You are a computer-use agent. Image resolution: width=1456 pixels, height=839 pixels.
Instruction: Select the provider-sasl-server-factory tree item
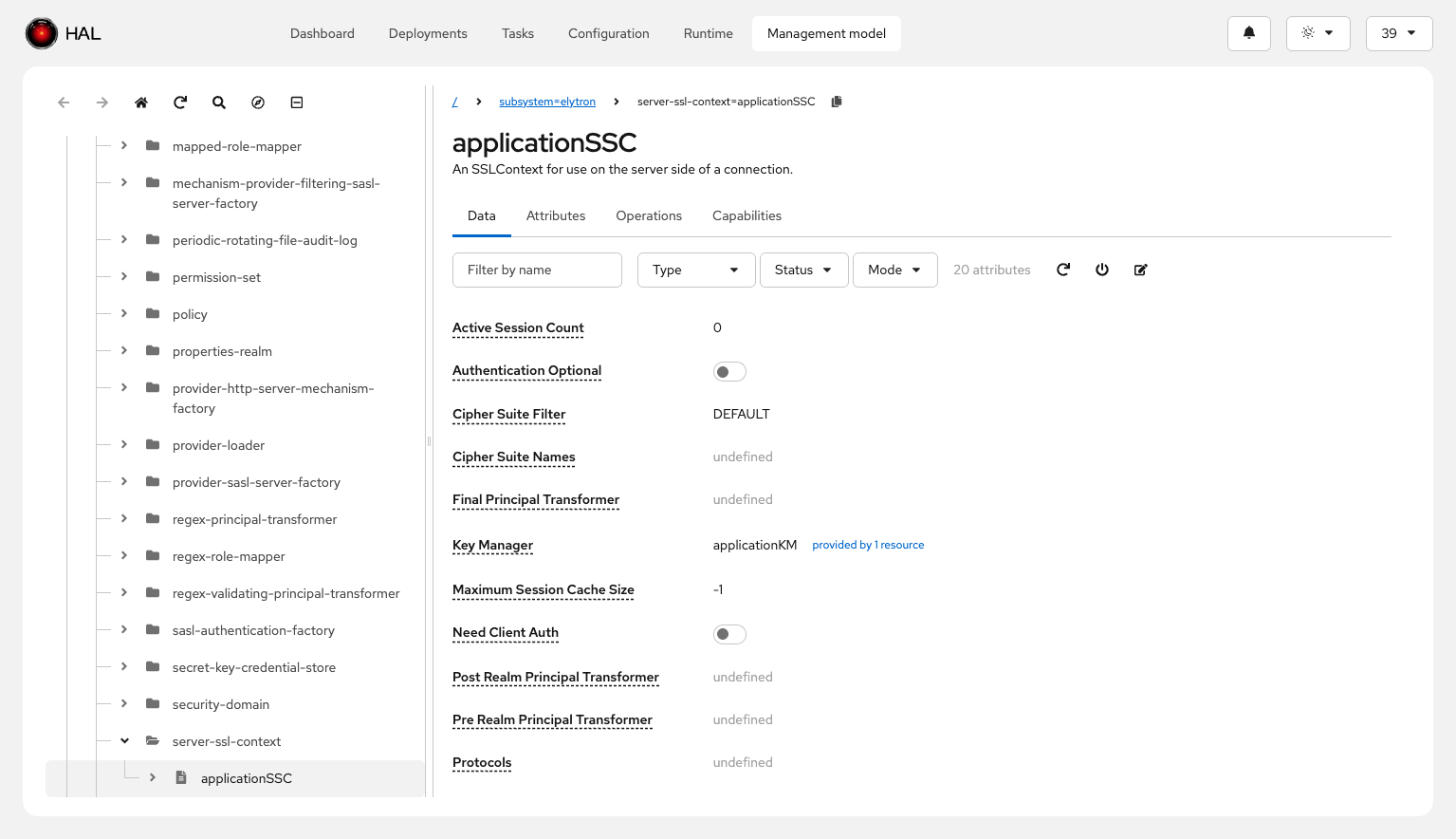coord(256,482)
